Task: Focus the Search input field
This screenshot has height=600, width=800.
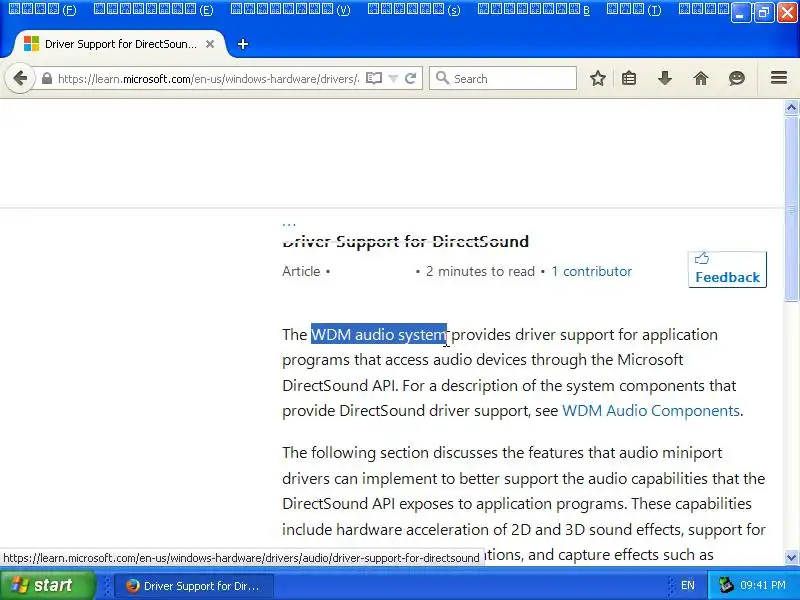Action: [x=503, y=79]
